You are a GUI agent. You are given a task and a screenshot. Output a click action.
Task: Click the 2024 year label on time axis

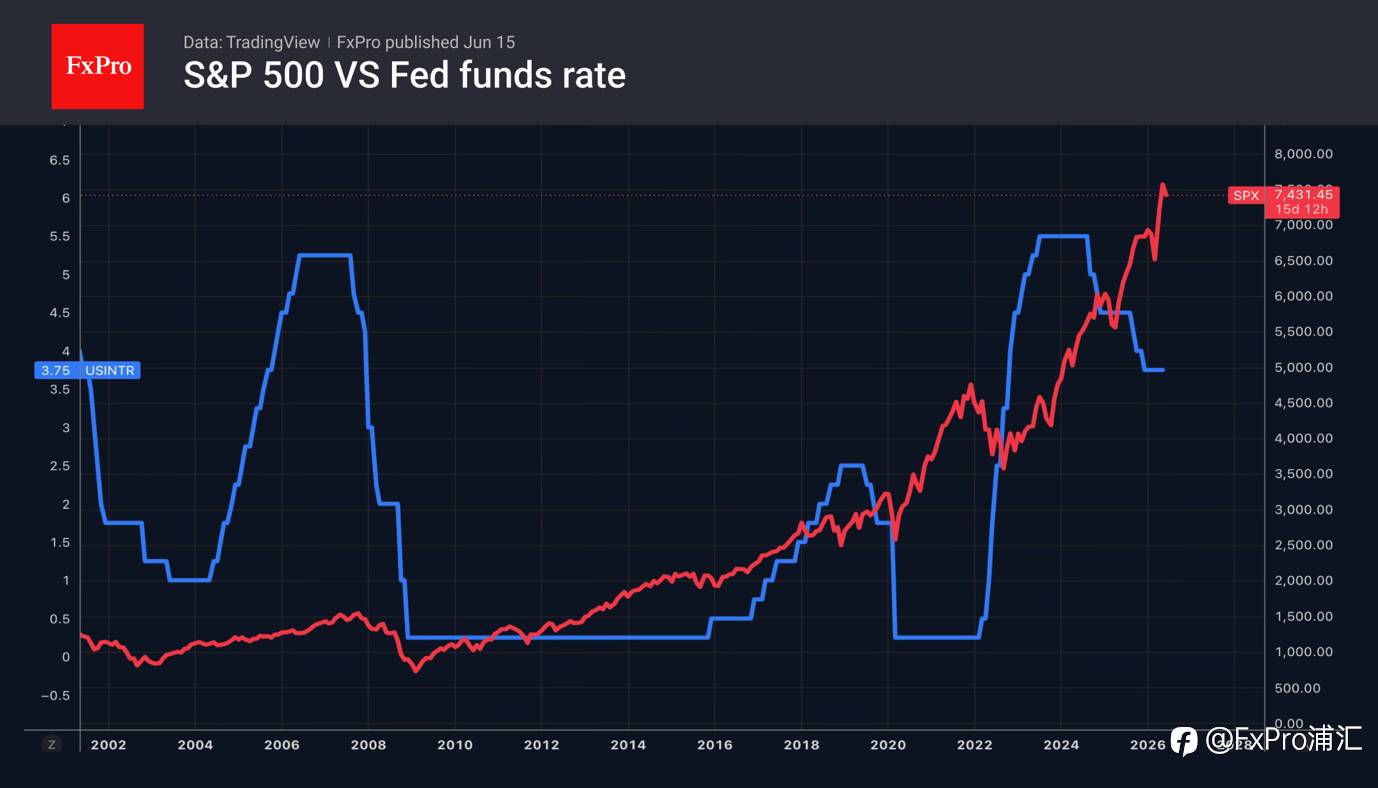pyautogui.click(x=1061, y=744)
